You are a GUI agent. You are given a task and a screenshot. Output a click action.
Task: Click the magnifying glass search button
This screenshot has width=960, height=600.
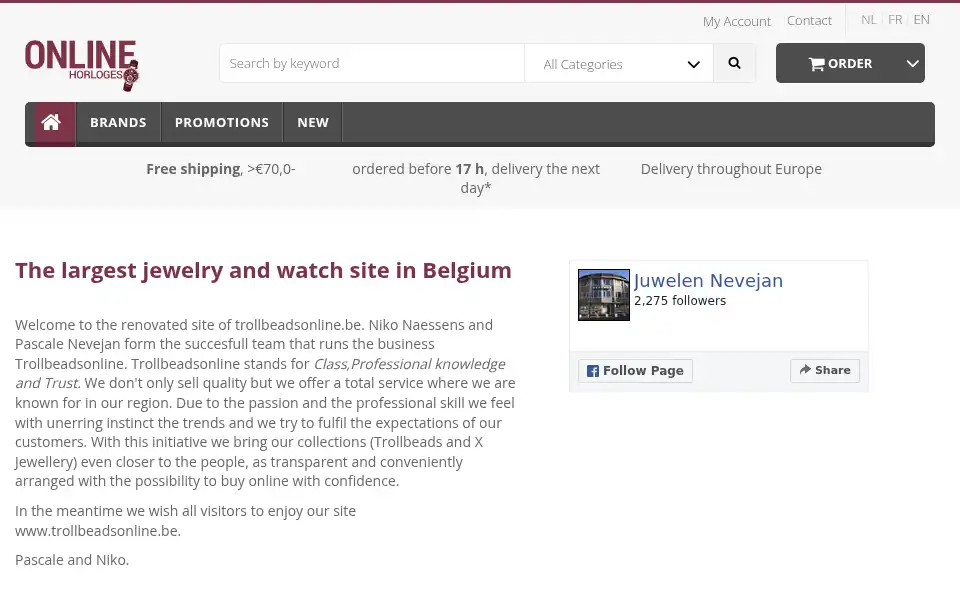tap(735, 63)
